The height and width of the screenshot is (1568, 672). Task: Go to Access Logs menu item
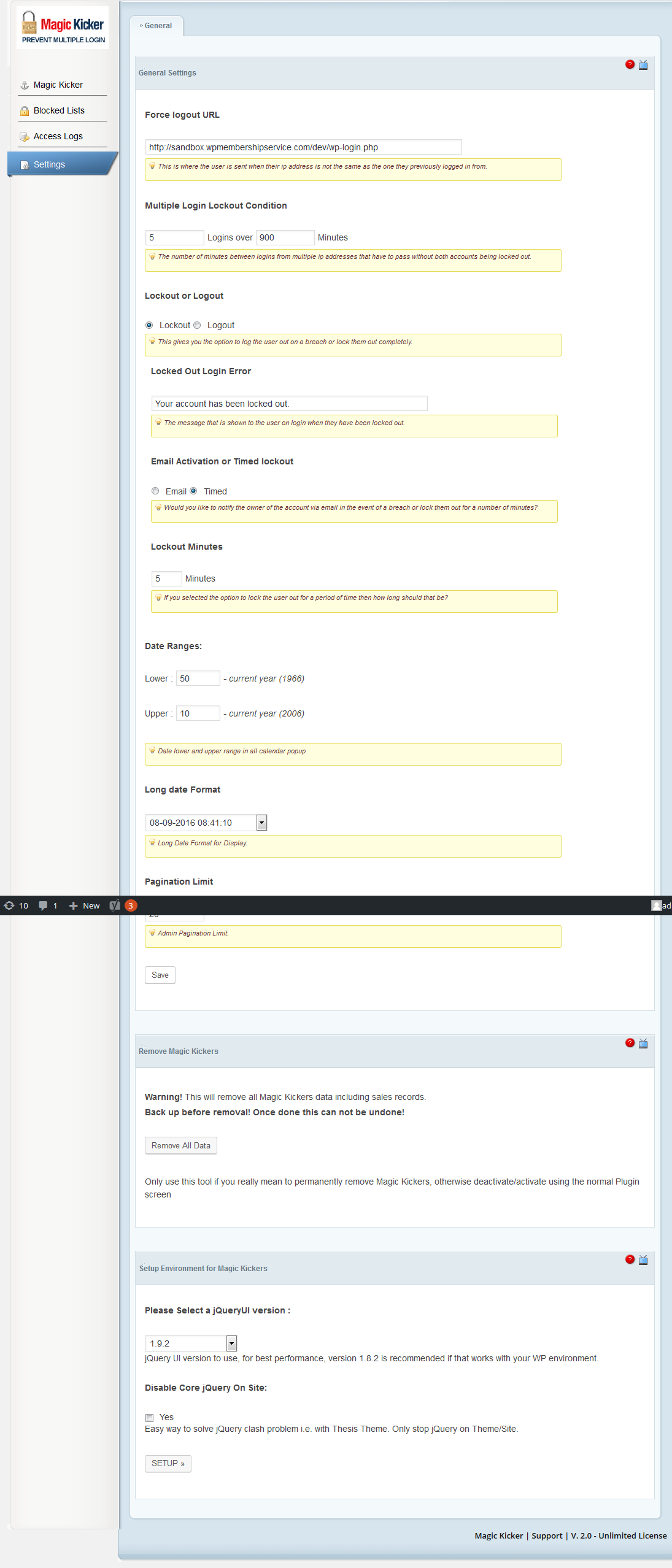click(x=58, y=136)
